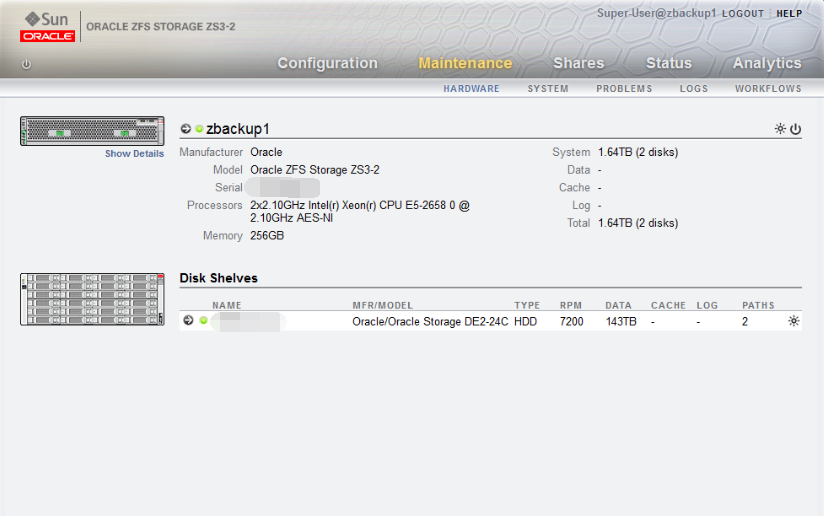Click the Sun Oracle logo
This screenshot has height=516, width=824.
coord(47,27)
